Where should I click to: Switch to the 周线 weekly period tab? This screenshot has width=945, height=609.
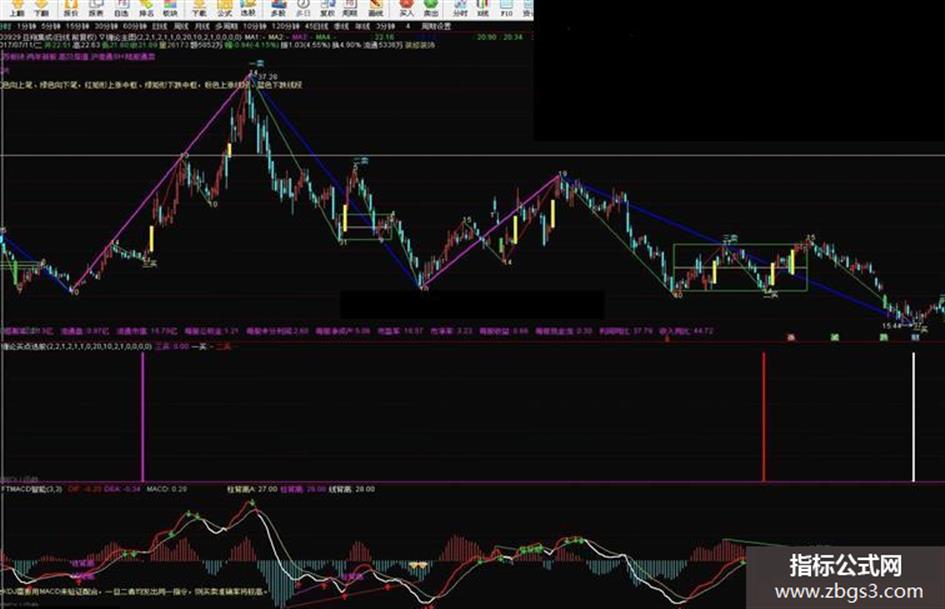181,27
